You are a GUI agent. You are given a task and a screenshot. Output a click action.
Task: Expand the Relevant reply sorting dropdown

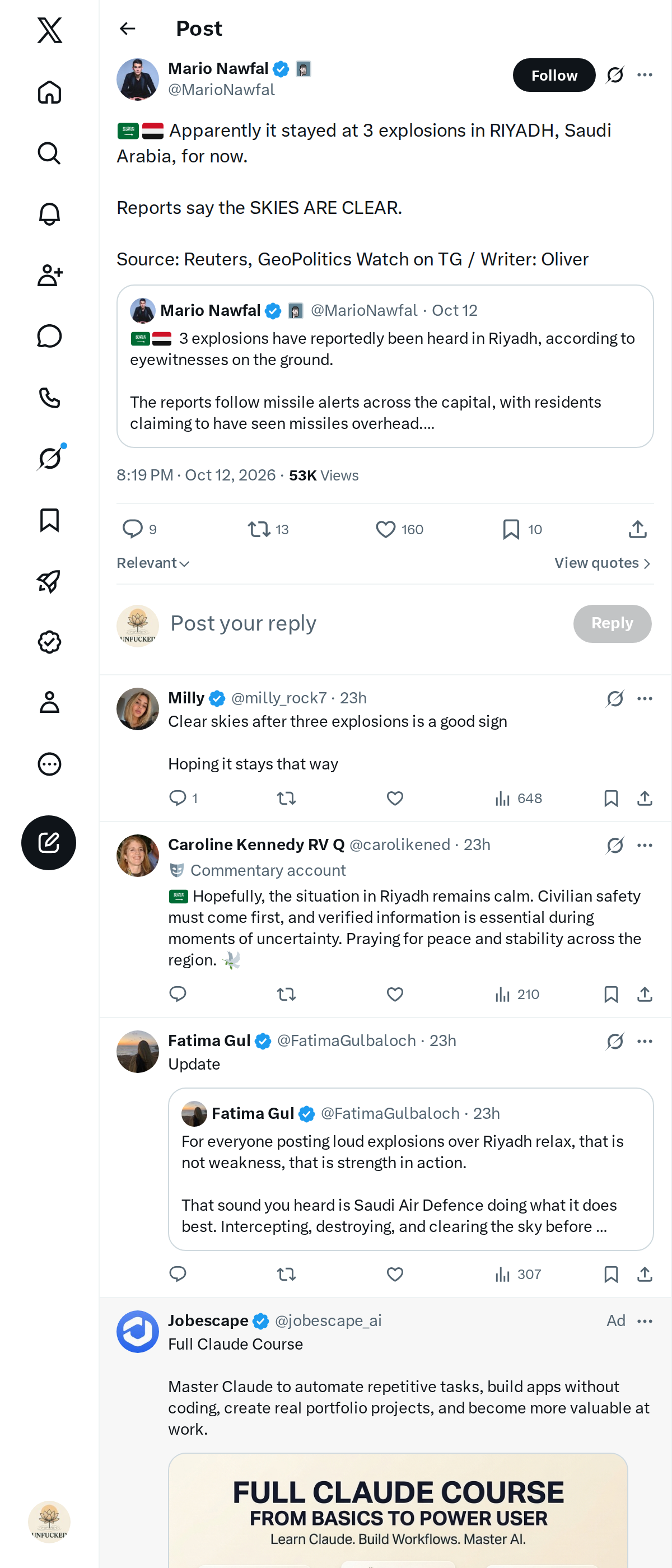153,563
